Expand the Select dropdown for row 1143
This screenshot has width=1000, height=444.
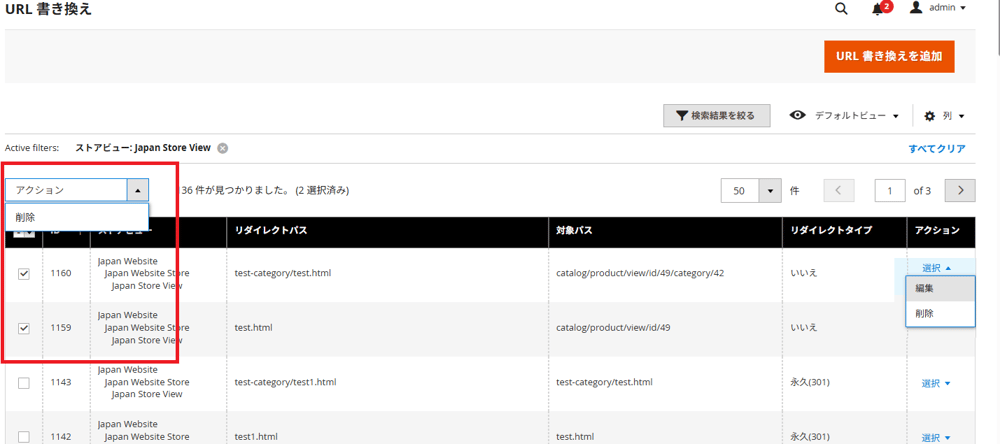click(x=935, y=383)
